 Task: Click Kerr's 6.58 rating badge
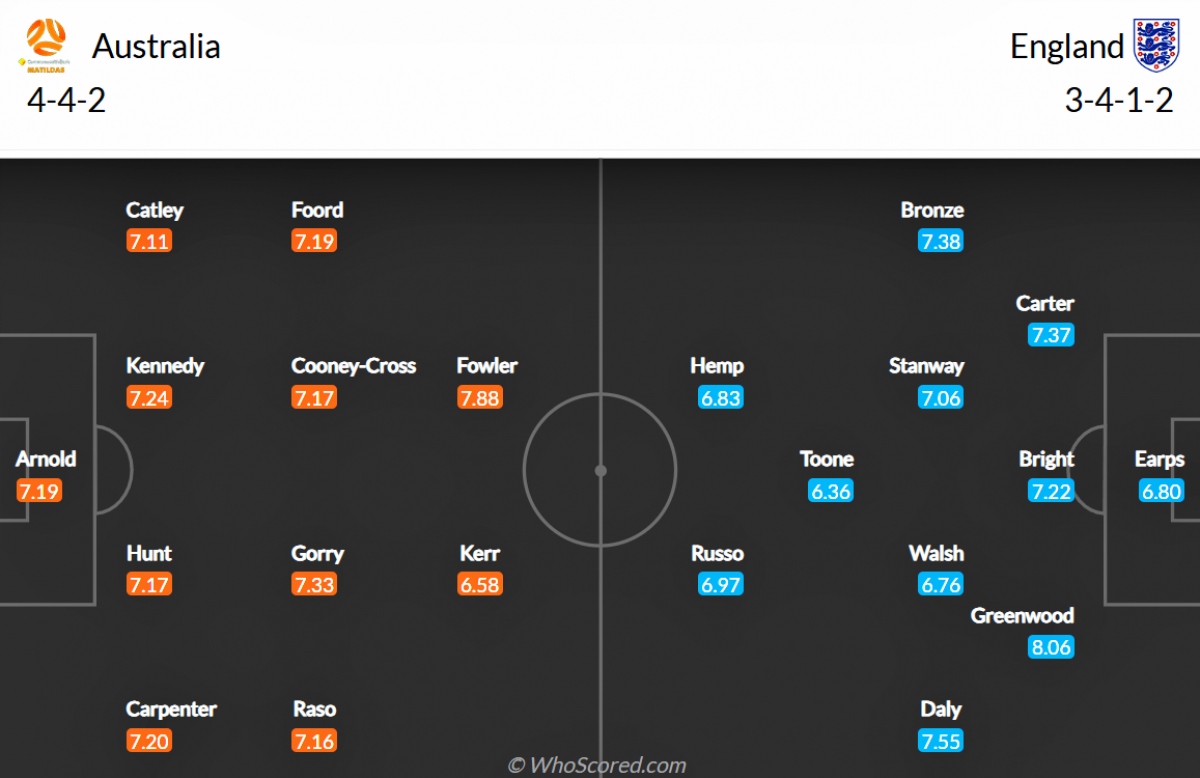pos(480,584)
